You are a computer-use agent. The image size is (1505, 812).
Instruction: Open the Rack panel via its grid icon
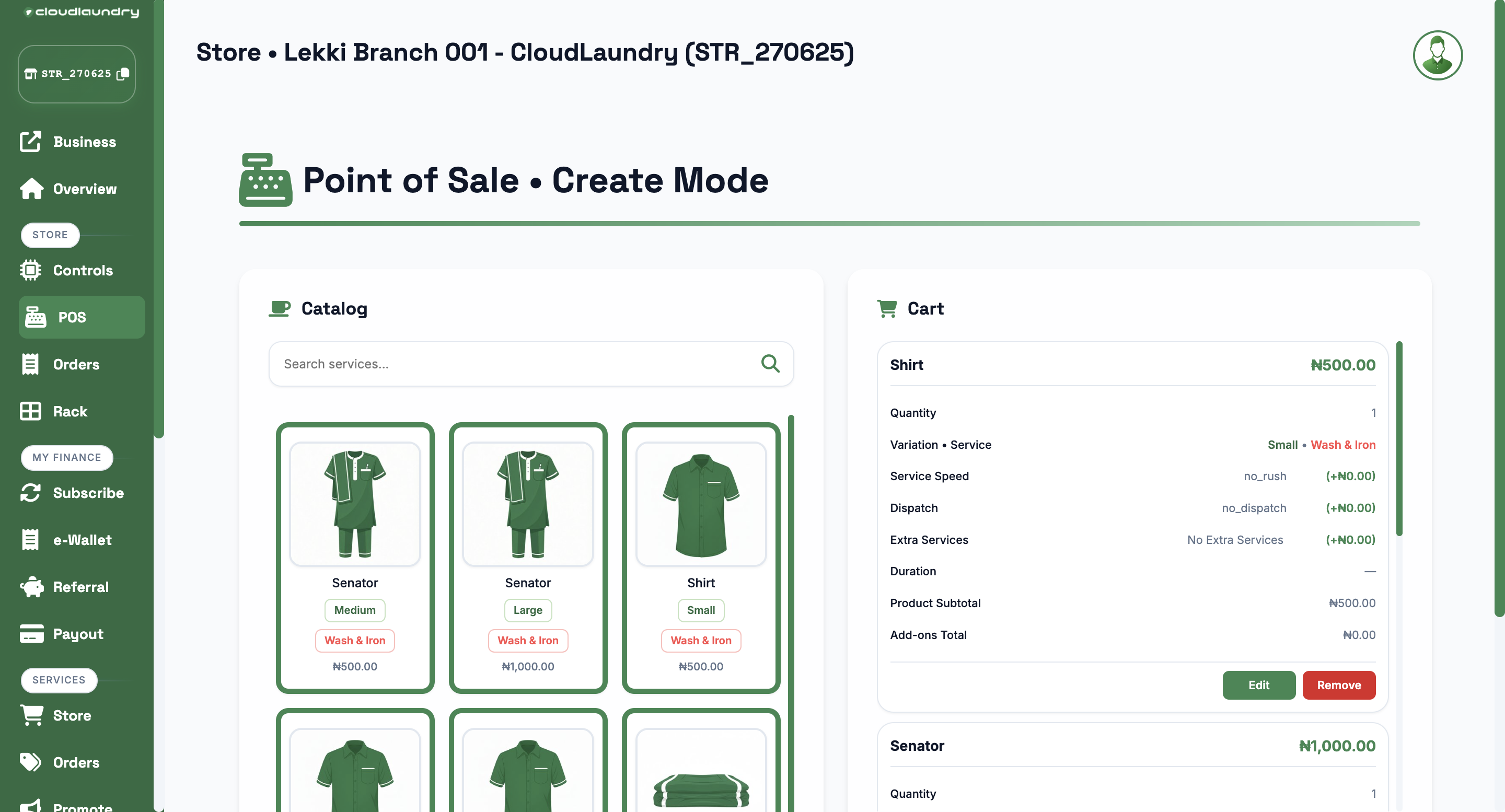coord(31,411)
